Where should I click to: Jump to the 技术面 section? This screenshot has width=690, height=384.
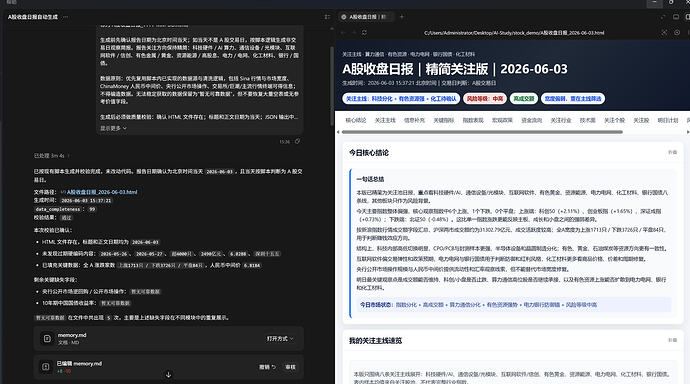click(x=587, y=120)
